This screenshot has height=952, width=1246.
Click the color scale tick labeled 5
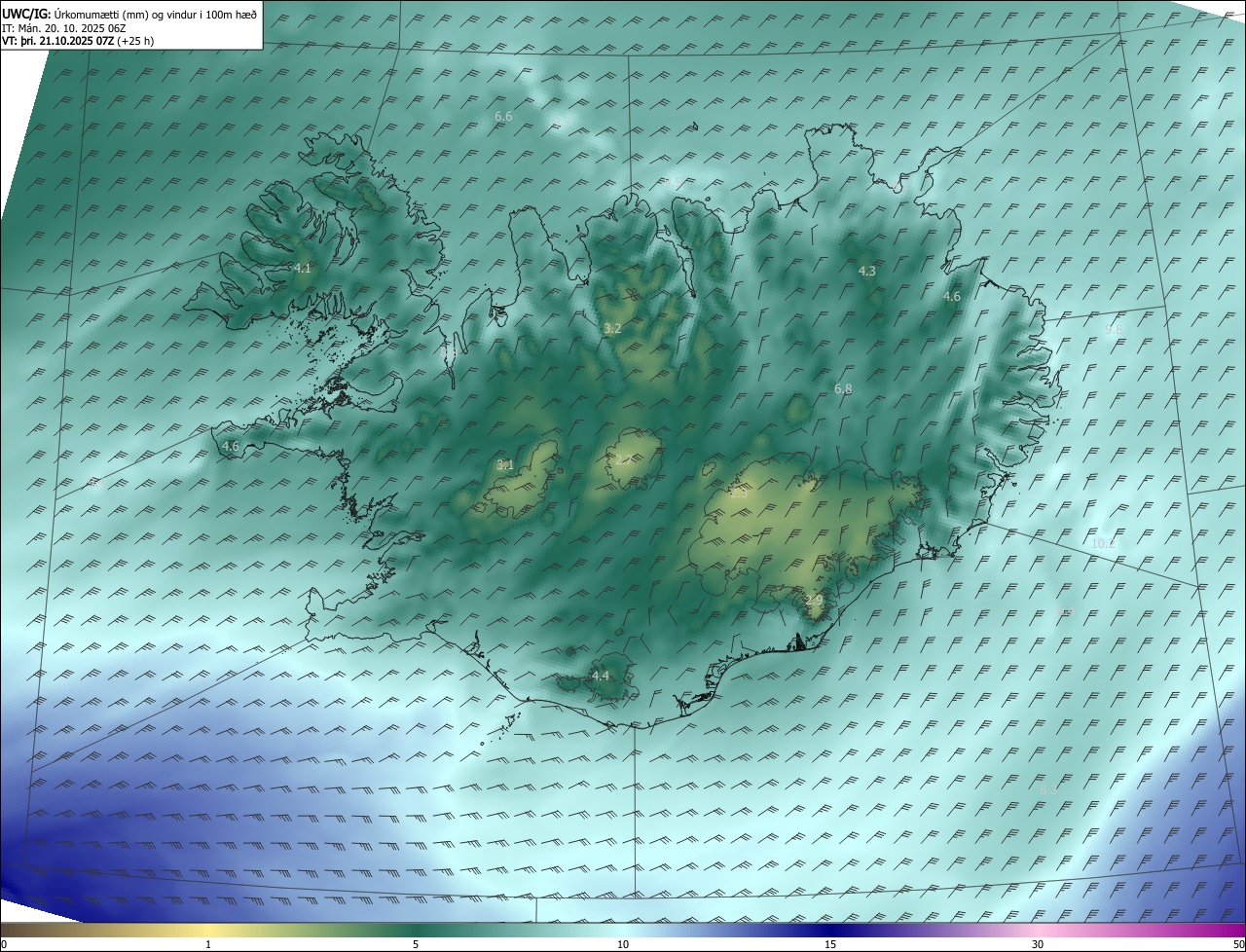pos(416,944)
